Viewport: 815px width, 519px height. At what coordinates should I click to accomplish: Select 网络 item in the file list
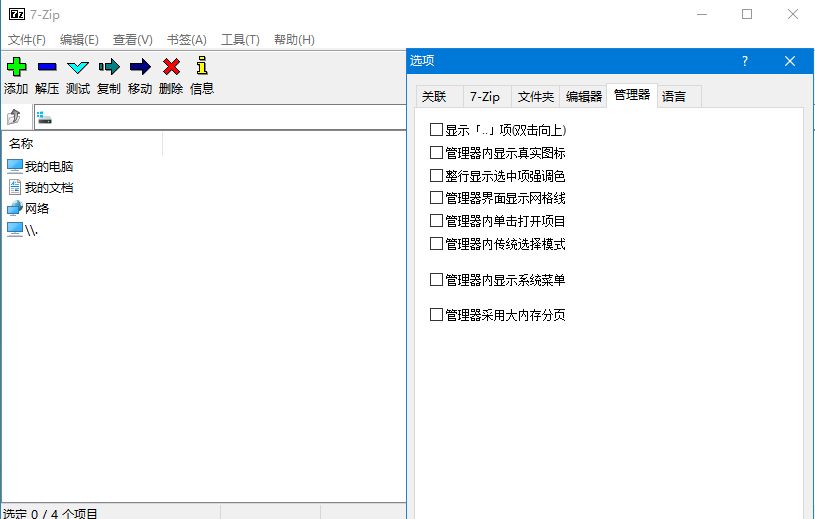tap(37, 208)
